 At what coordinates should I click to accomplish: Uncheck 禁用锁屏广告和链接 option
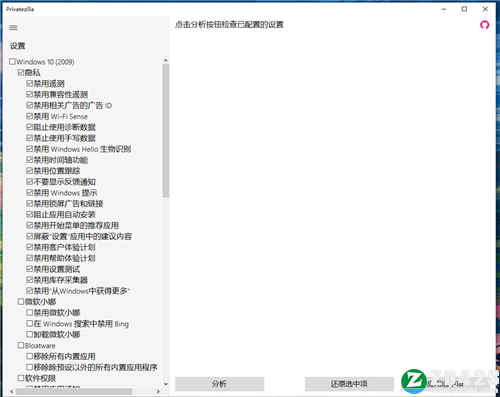point(29,203)
